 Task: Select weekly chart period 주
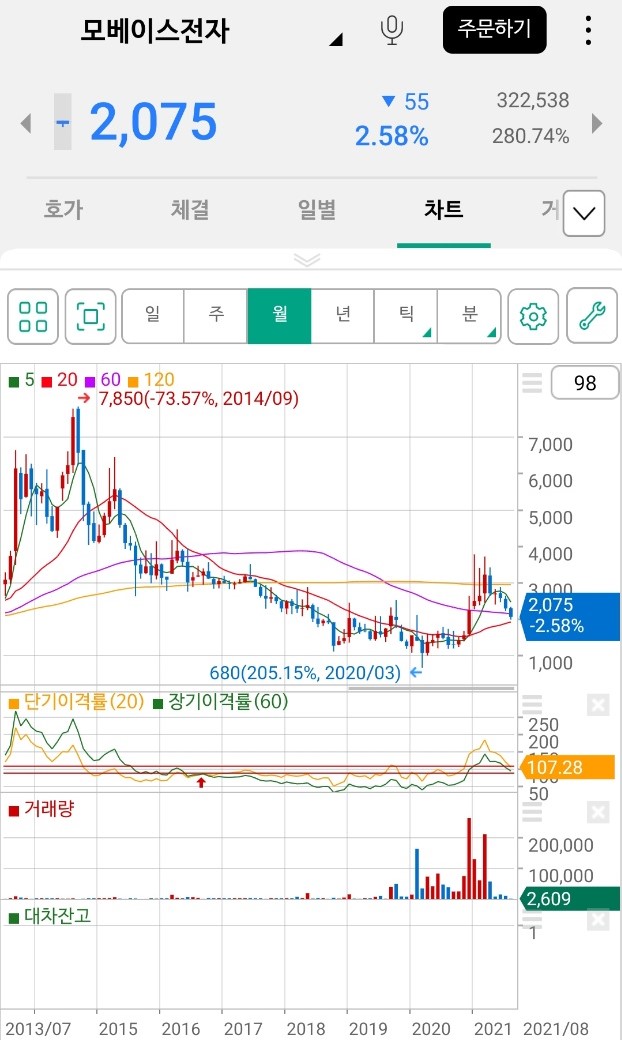coord(216,316)
